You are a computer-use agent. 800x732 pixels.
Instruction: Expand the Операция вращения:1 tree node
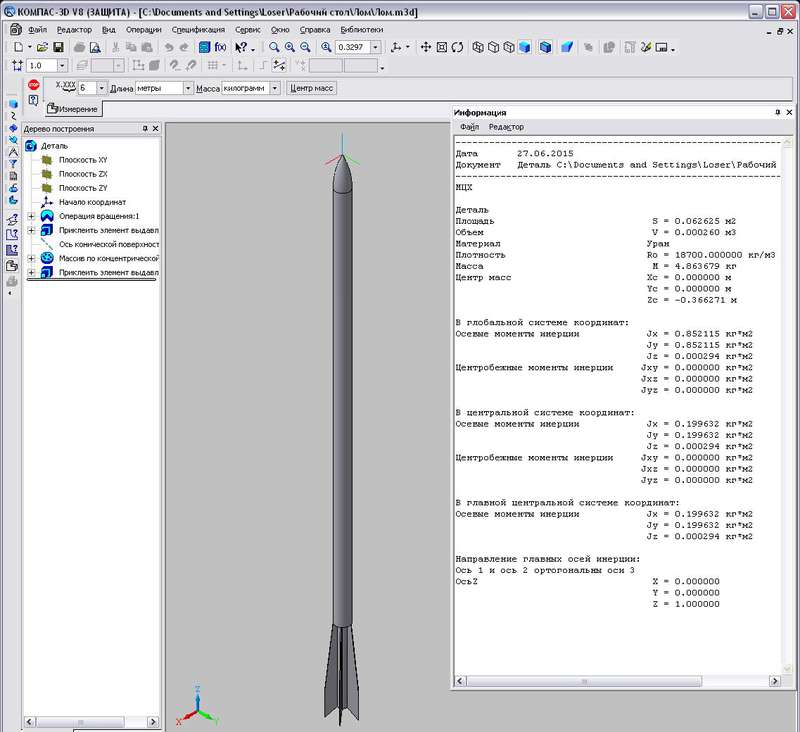(31, 216)
